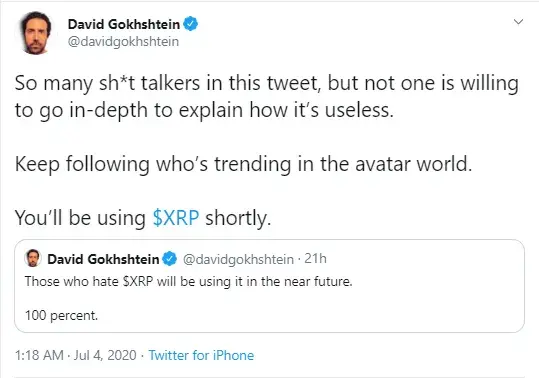Select David Gokhshtein's name in quoted tweet

point(103,259)
